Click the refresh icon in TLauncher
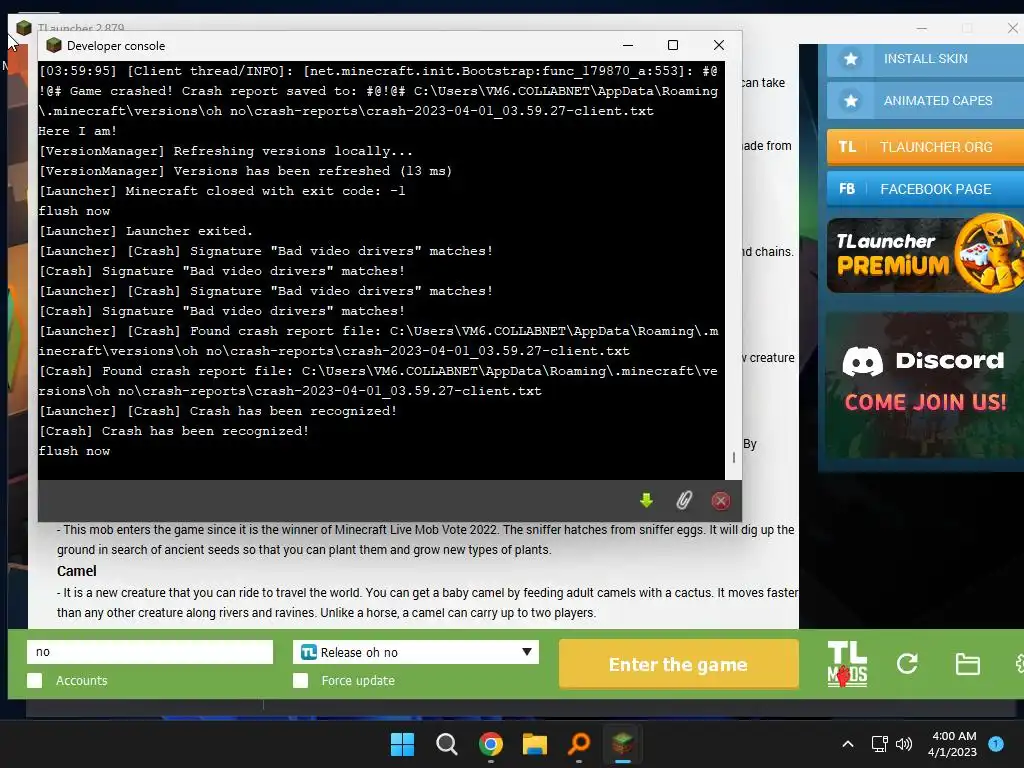 coord(907,664)
